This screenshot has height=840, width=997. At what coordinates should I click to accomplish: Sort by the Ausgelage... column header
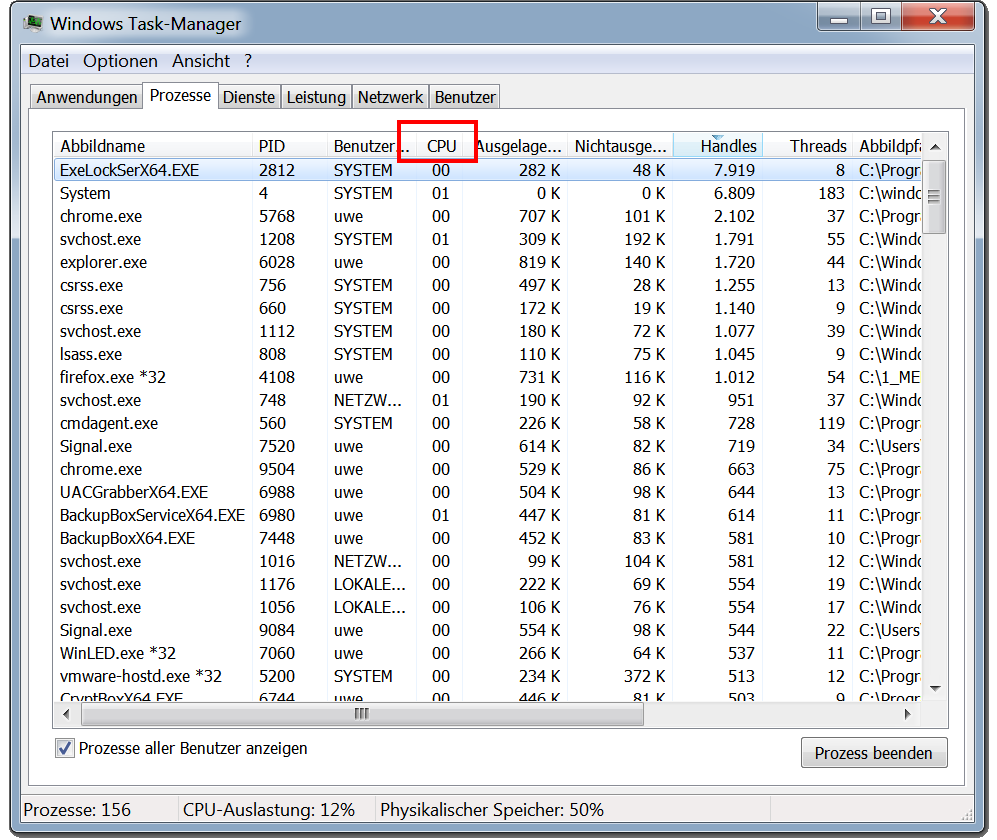click(x=516, y=146)
